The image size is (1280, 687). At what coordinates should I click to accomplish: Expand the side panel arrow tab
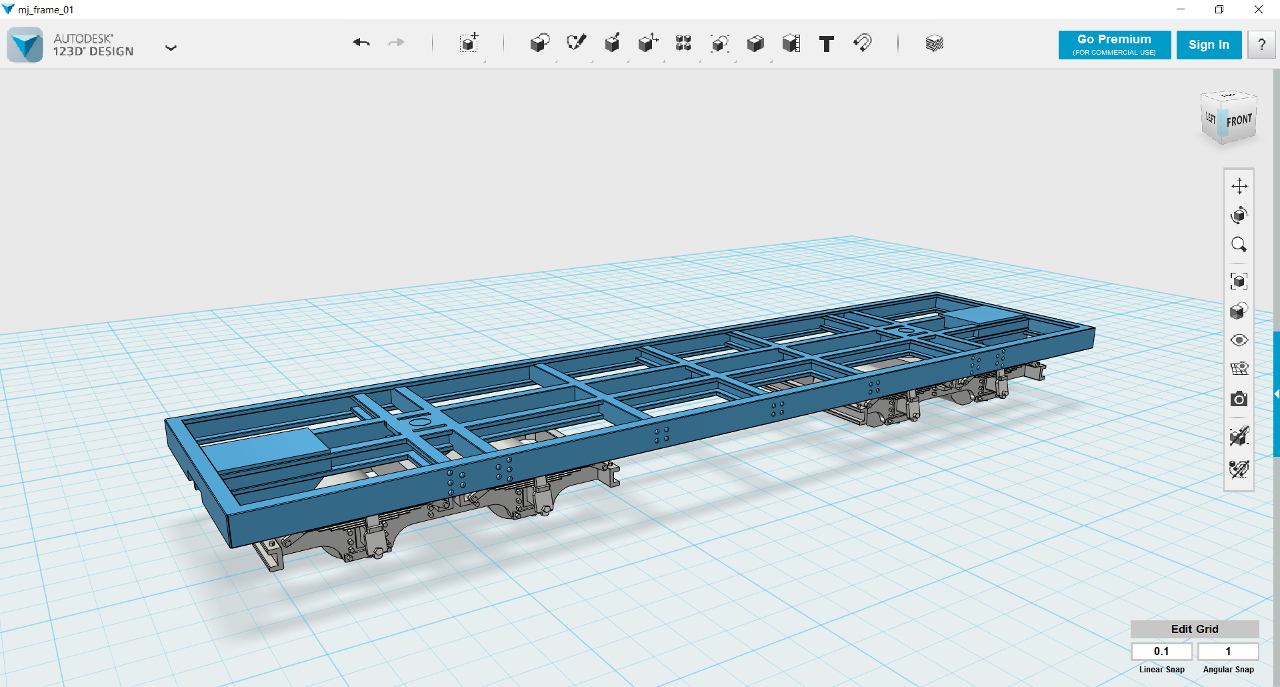click(x=1276, y=395)
